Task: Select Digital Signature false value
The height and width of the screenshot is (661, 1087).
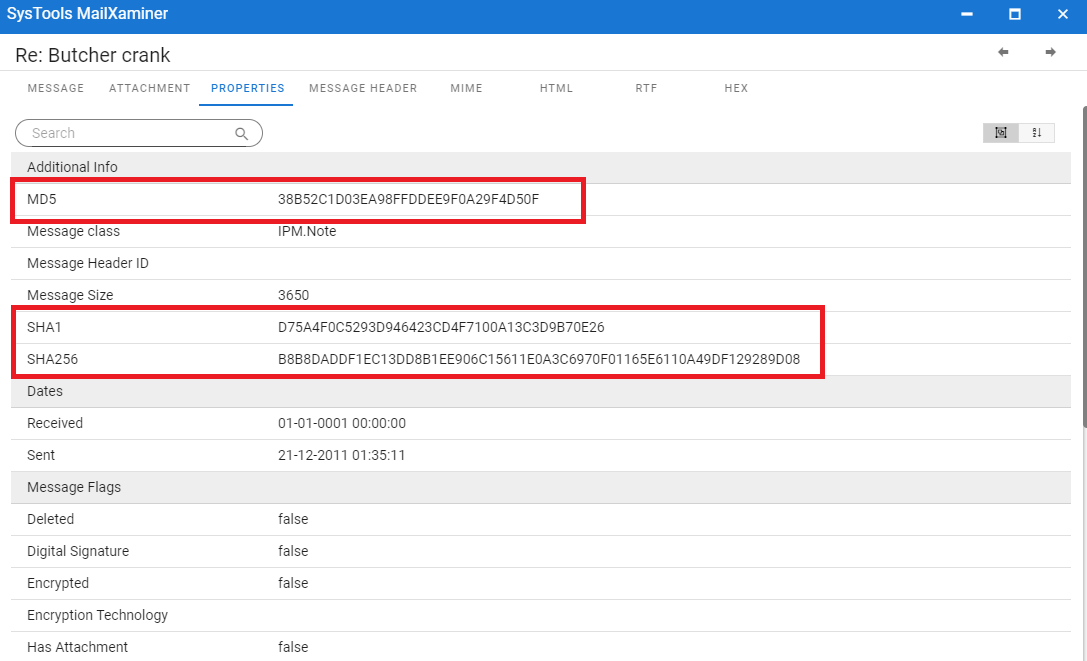Action: (293, 551)
